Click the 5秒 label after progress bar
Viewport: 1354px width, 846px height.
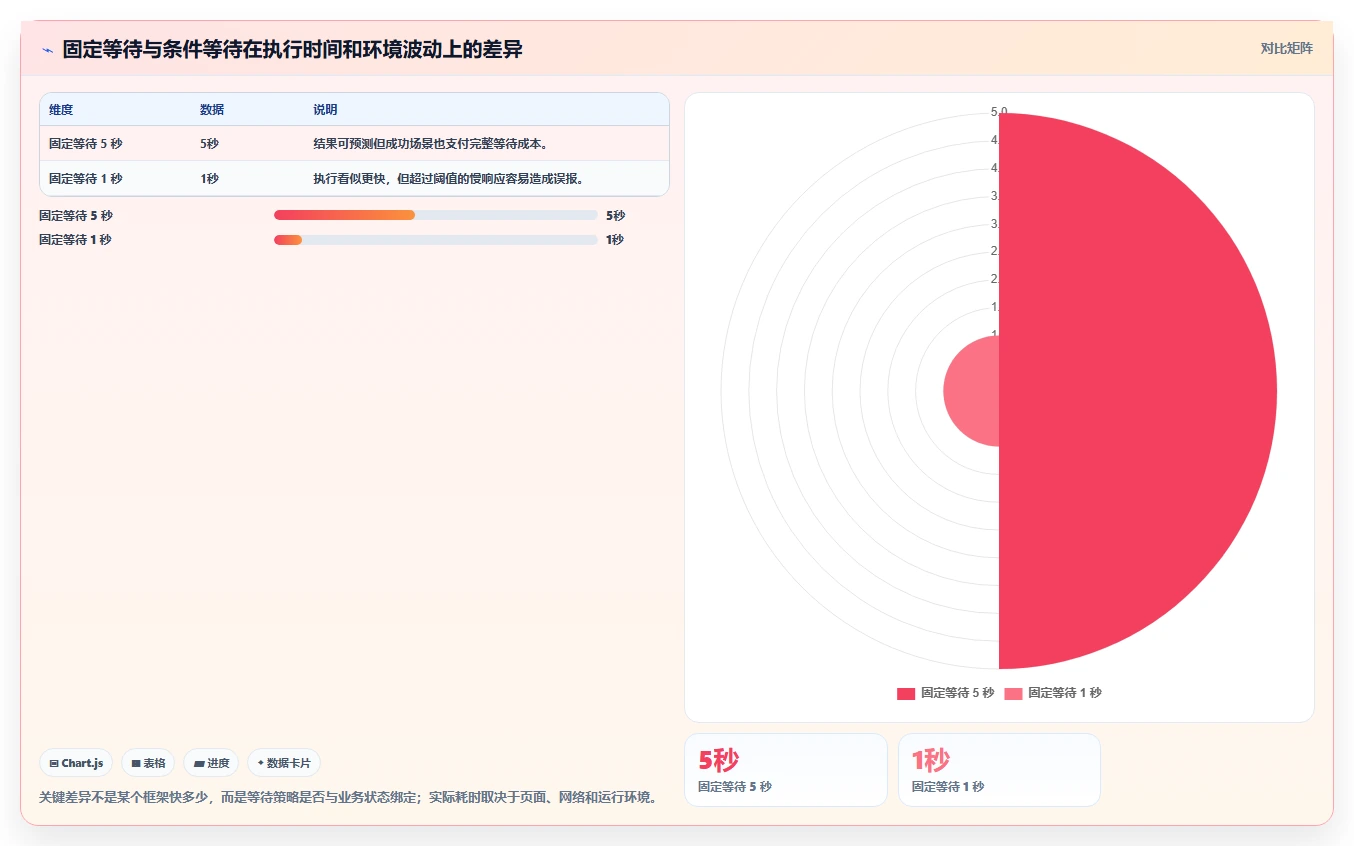click(x=615, y=215)
